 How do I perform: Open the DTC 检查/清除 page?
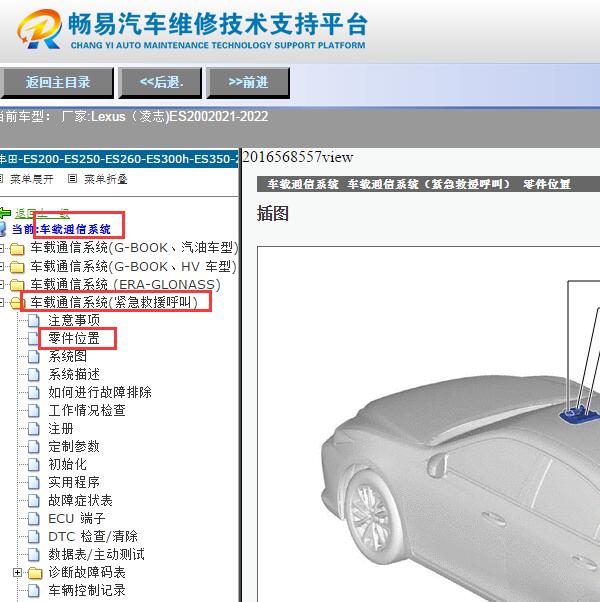93,536
